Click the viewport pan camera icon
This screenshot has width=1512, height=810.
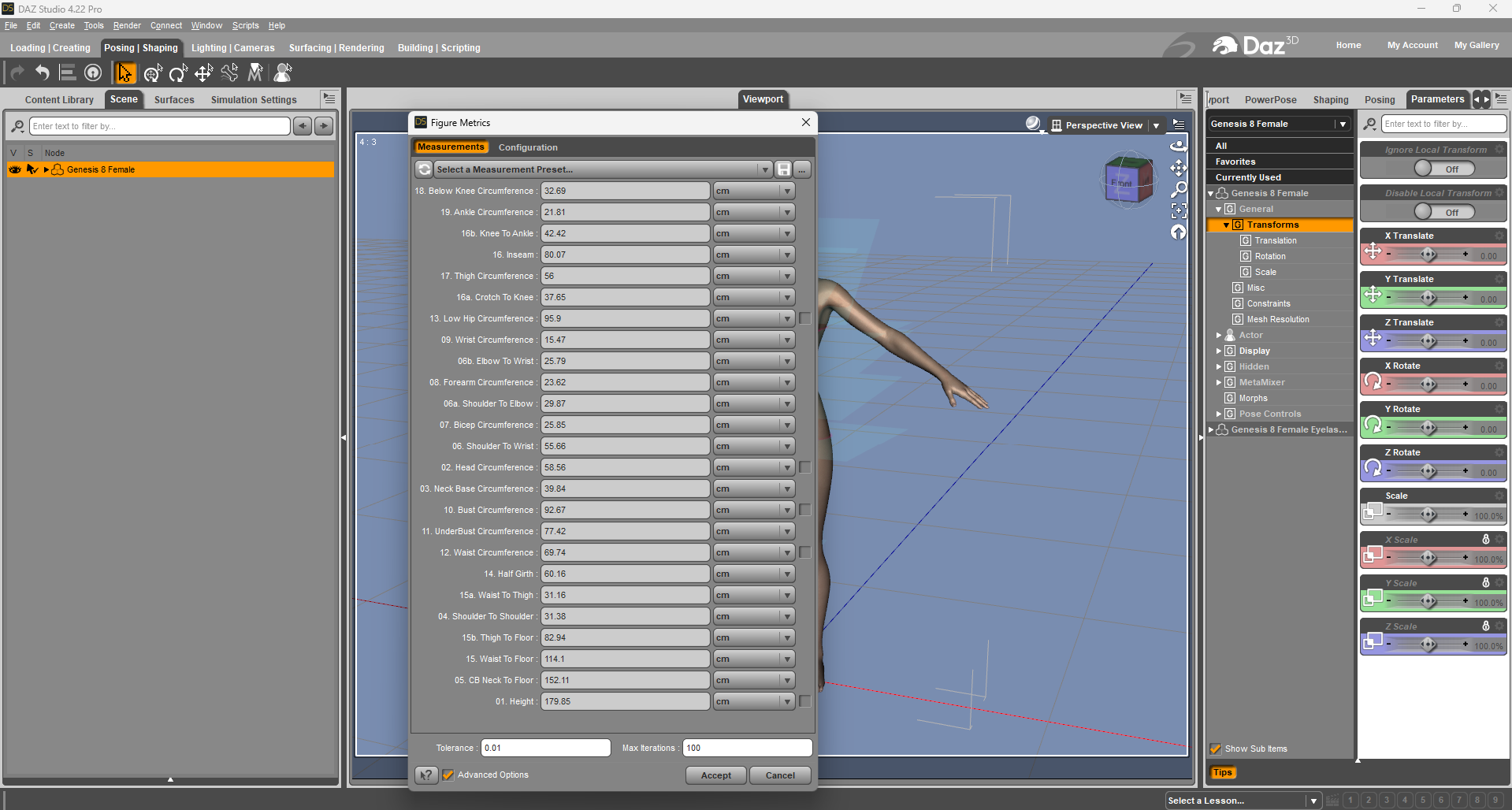pyautogui.click(x=1179, y=168)
